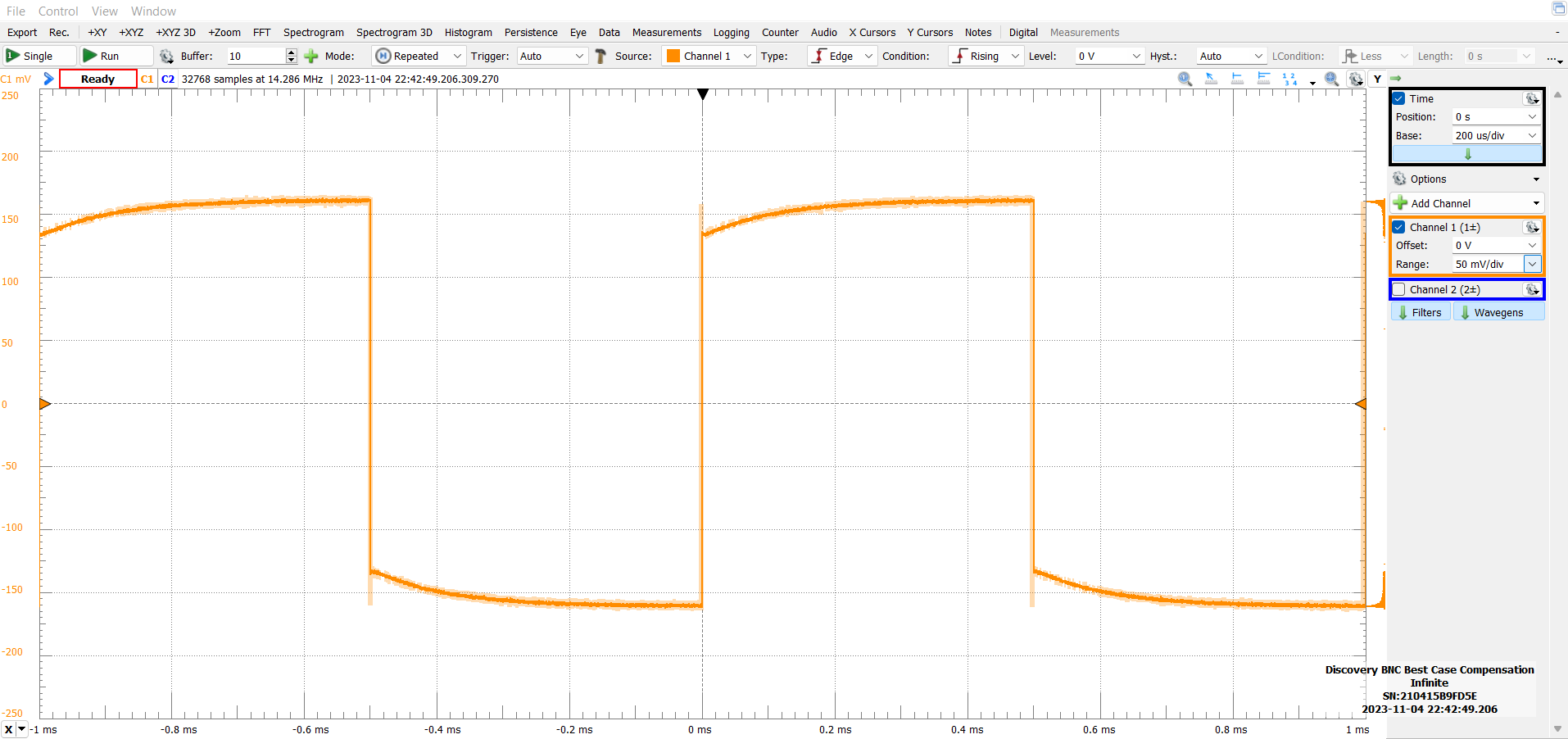The image size is (1568, 739).
Task: Open the Source dropdown showing Channel 1
Action: (x=708, y=56)
